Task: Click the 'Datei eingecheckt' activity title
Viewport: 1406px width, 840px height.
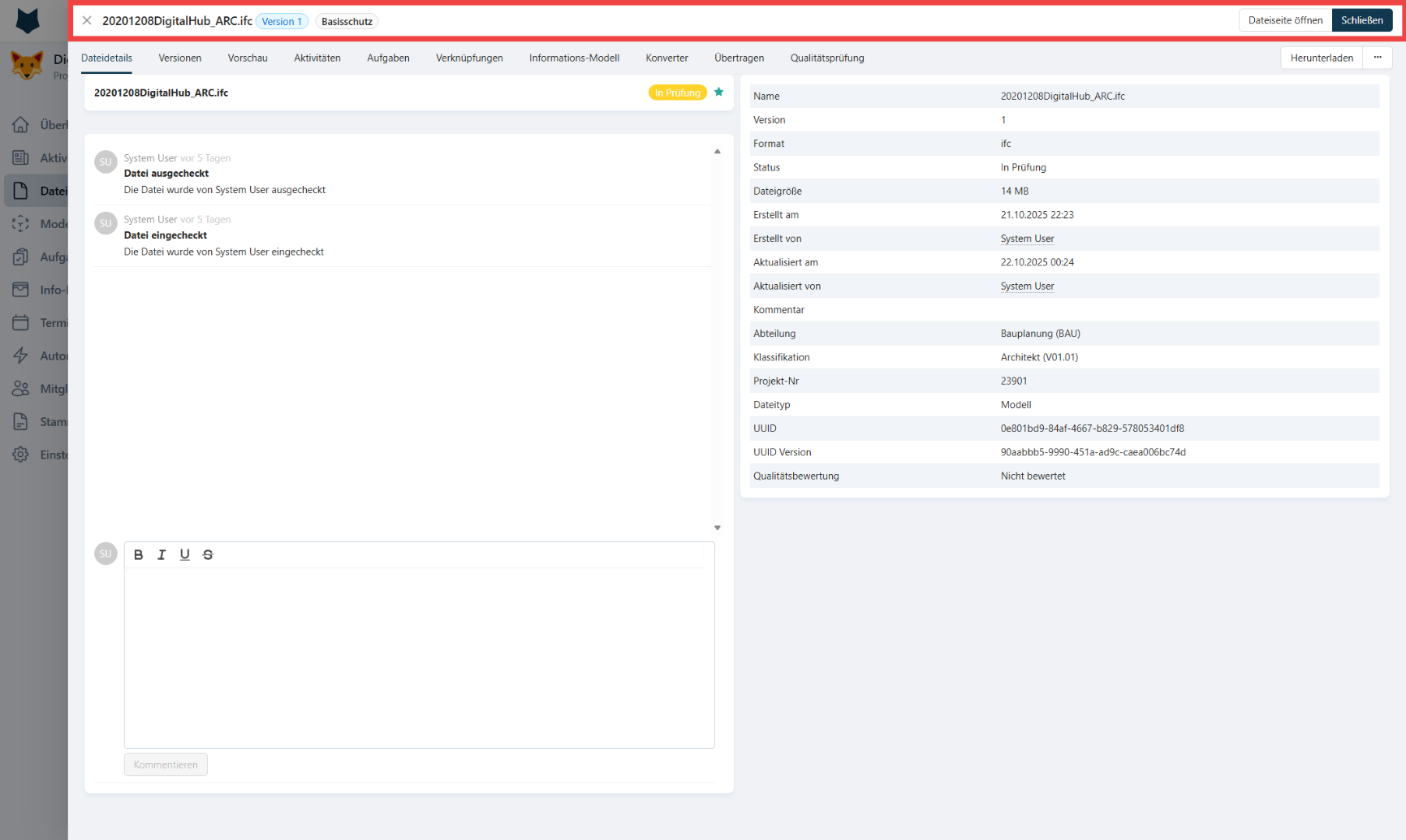Action: 165,235
